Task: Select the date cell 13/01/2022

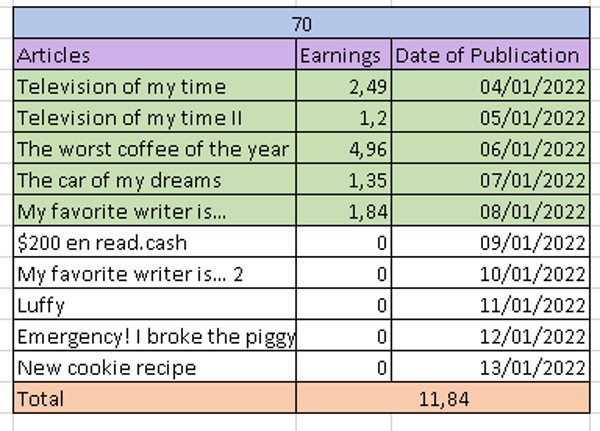Action: coord(491,367)
